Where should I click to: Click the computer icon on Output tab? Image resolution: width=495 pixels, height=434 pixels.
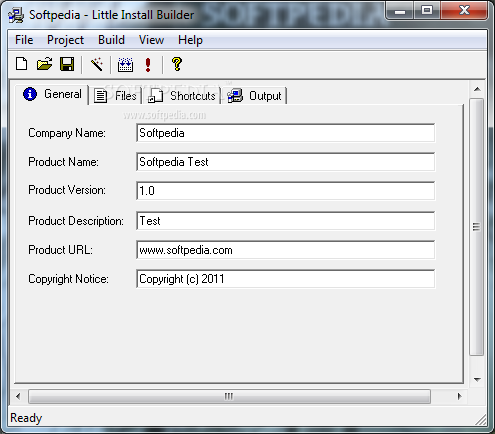point(235,96)
